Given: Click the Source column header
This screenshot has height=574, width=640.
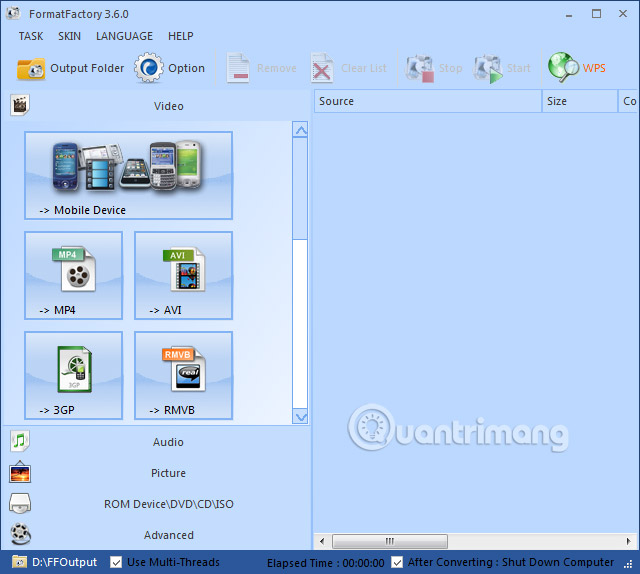Looking at the screenshot, I should coord(428,101).
